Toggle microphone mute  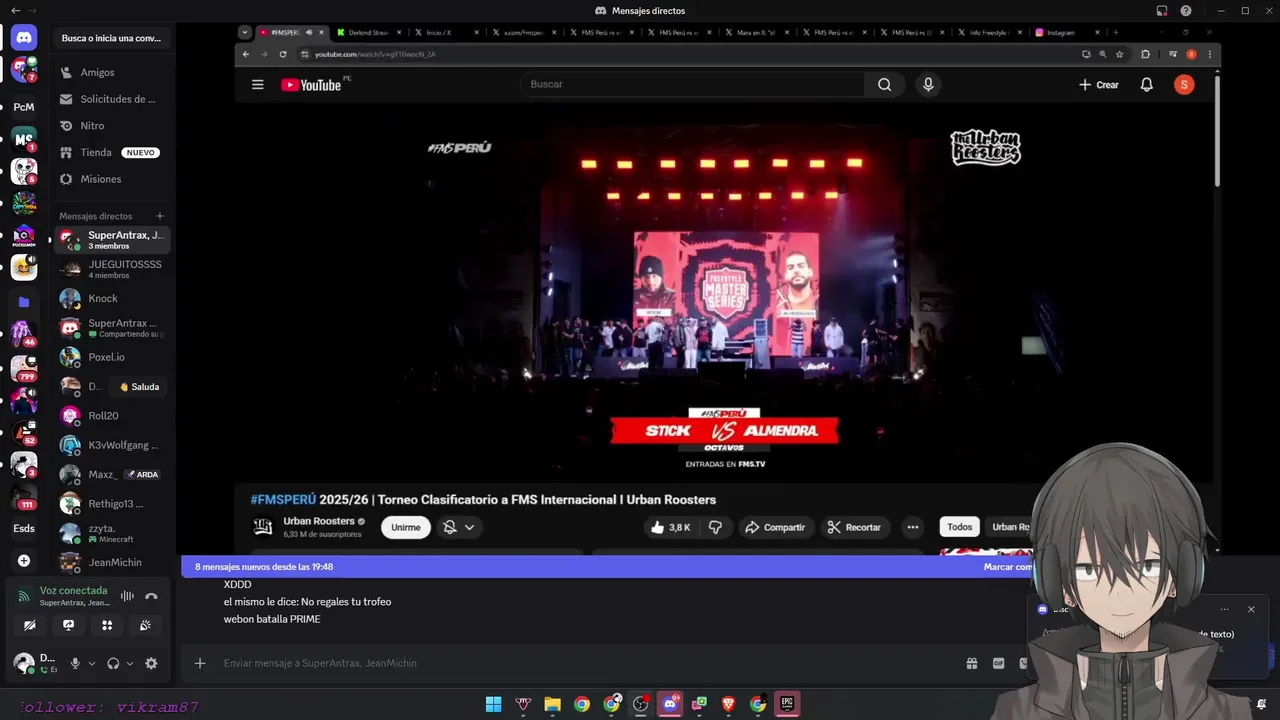pos(75,663)
